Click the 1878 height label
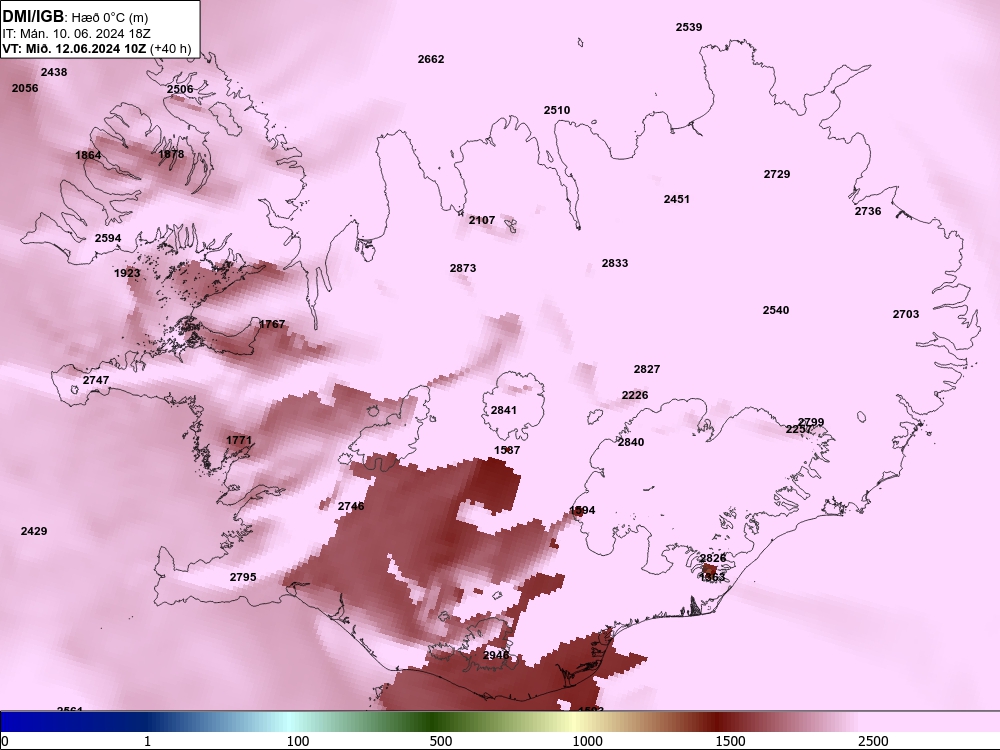This screenshot has height=750, width=1000. [x=171, y=154]
